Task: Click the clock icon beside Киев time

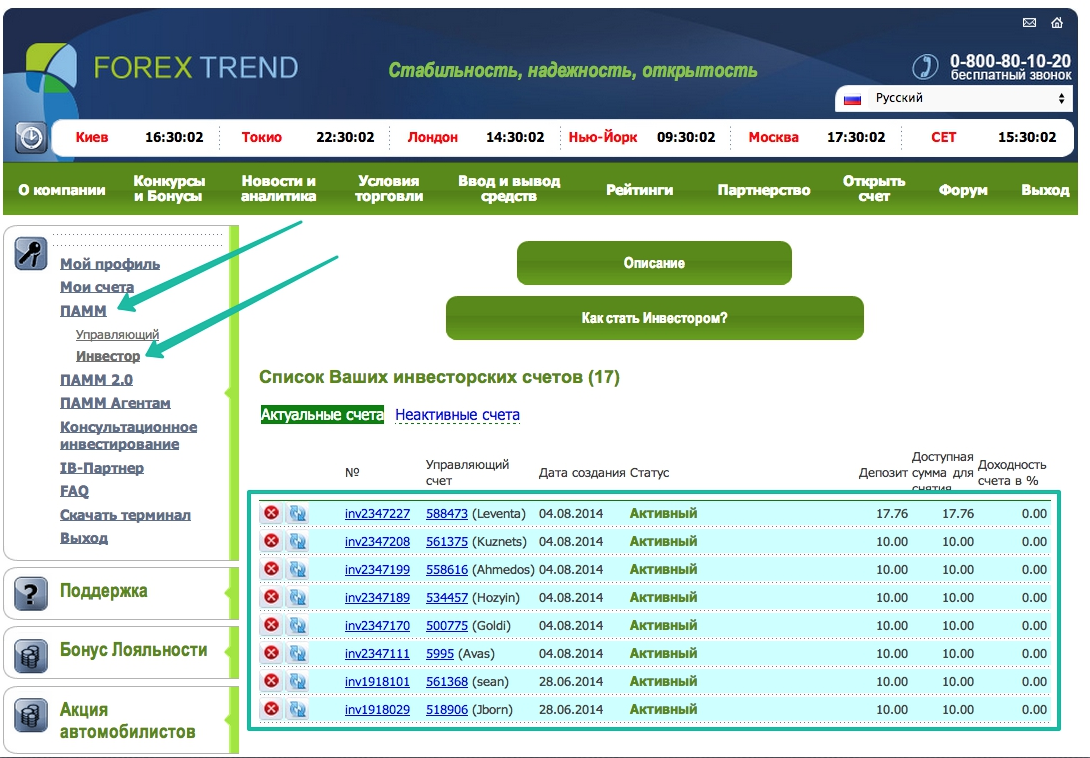Action: tap(30, 138)
